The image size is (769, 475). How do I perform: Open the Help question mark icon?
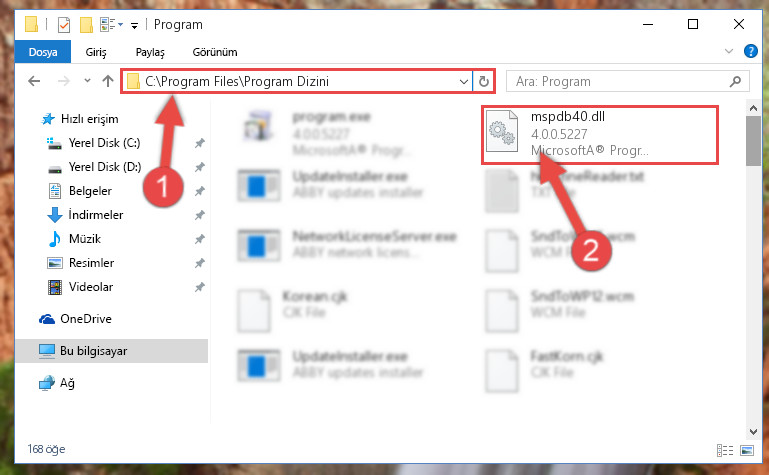tap(750, 51)
